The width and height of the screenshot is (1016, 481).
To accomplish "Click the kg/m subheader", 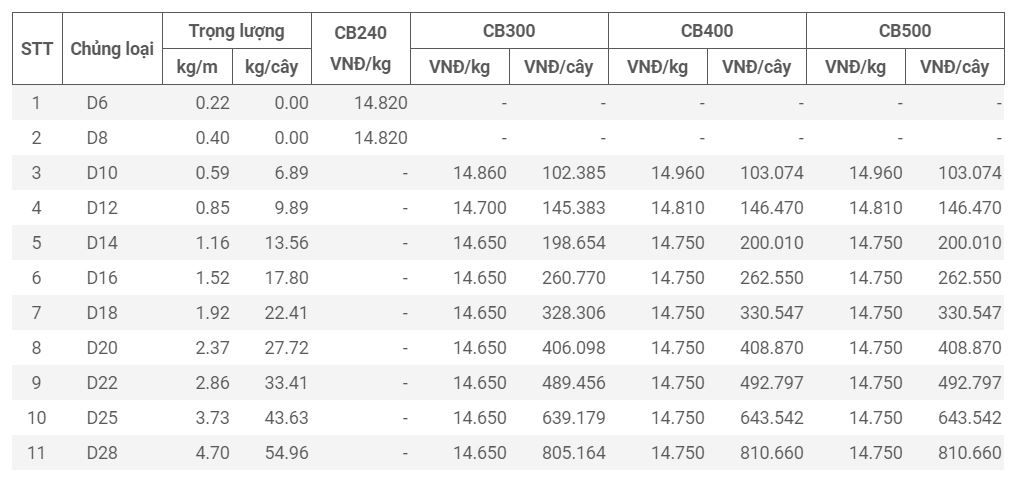I will point(198,67).
